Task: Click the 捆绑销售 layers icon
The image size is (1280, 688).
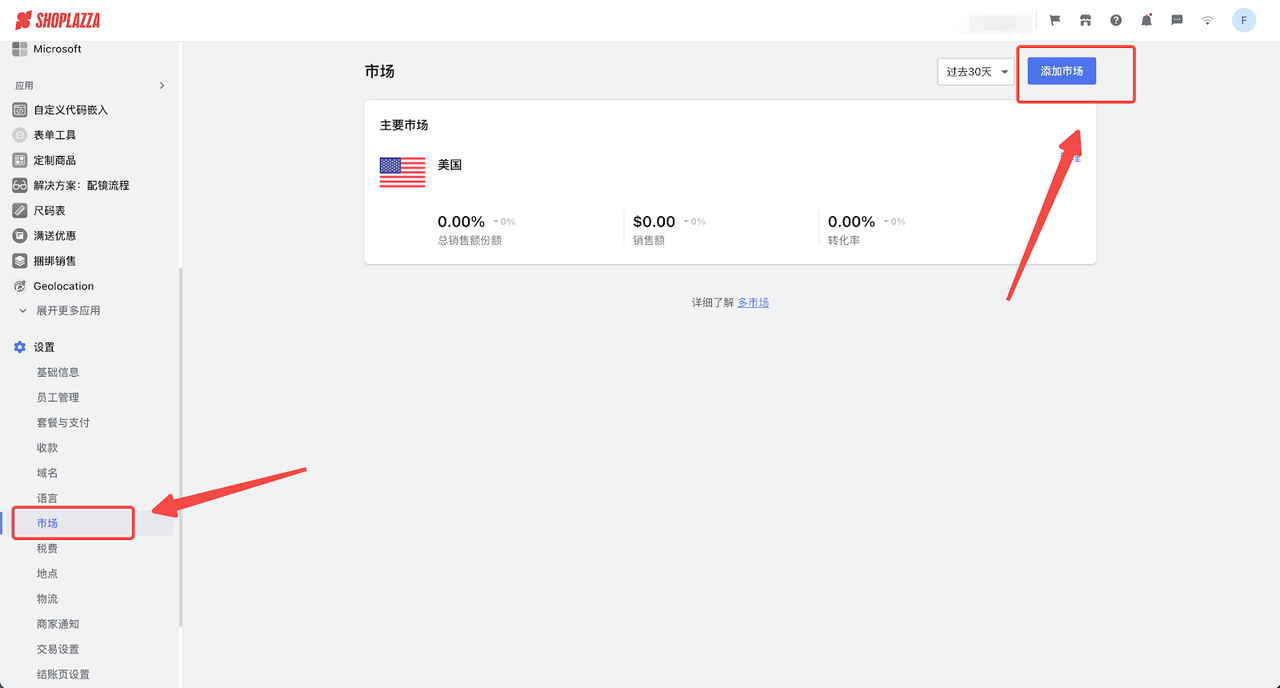Action: [x=19, y=261]
